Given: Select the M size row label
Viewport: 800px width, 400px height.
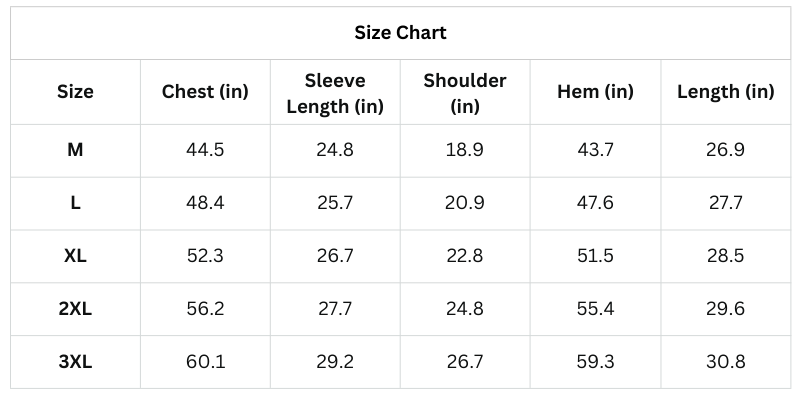Looking at the screenshot, I should point(75,150).
